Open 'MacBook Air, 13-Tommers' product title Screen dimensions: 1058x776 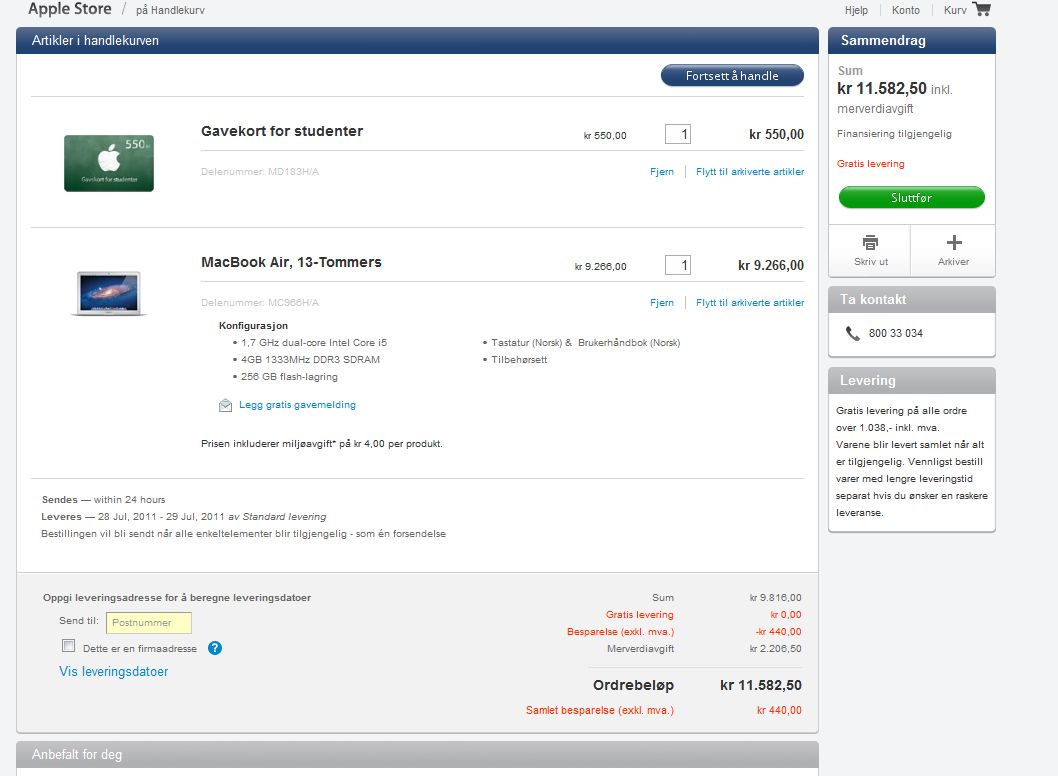coord(291,262)
